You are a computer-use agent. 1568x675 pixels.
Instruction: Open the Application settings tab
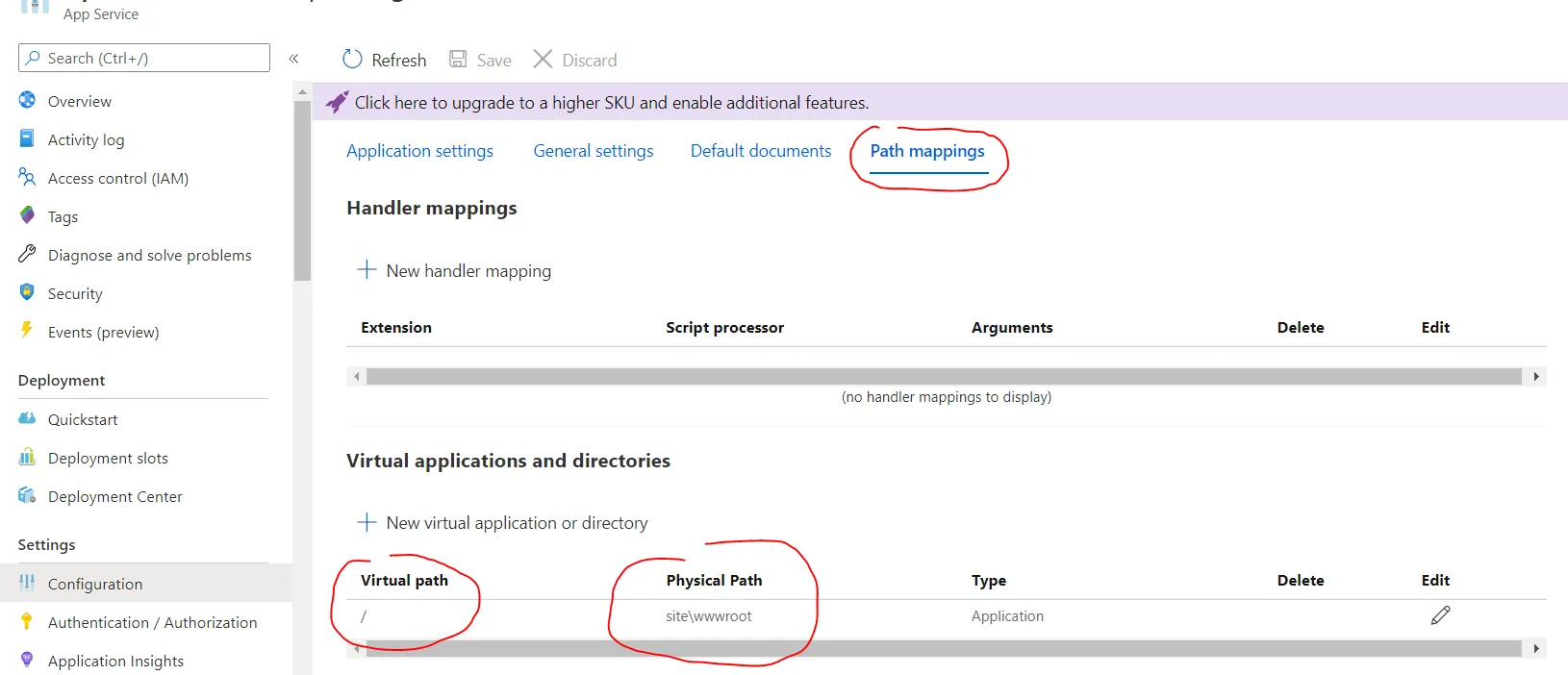coord(419,151)
